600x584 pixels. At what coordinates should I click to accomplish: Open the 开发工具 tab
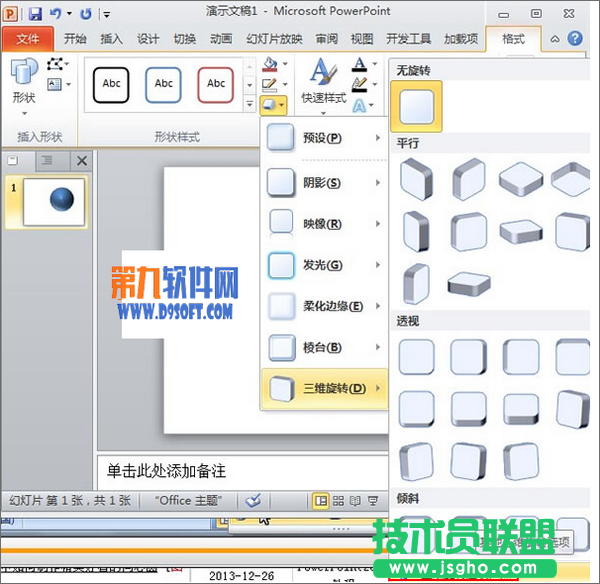[408, 39]
